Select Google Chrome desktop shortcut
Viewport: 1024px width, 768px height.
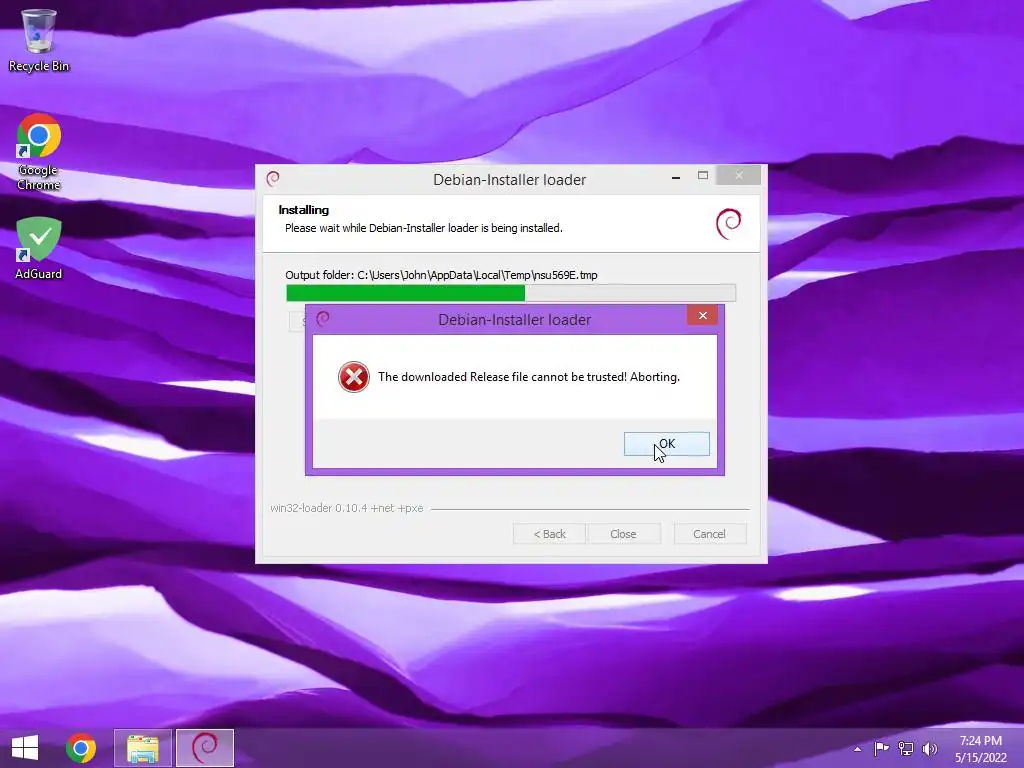click(39, 152)
